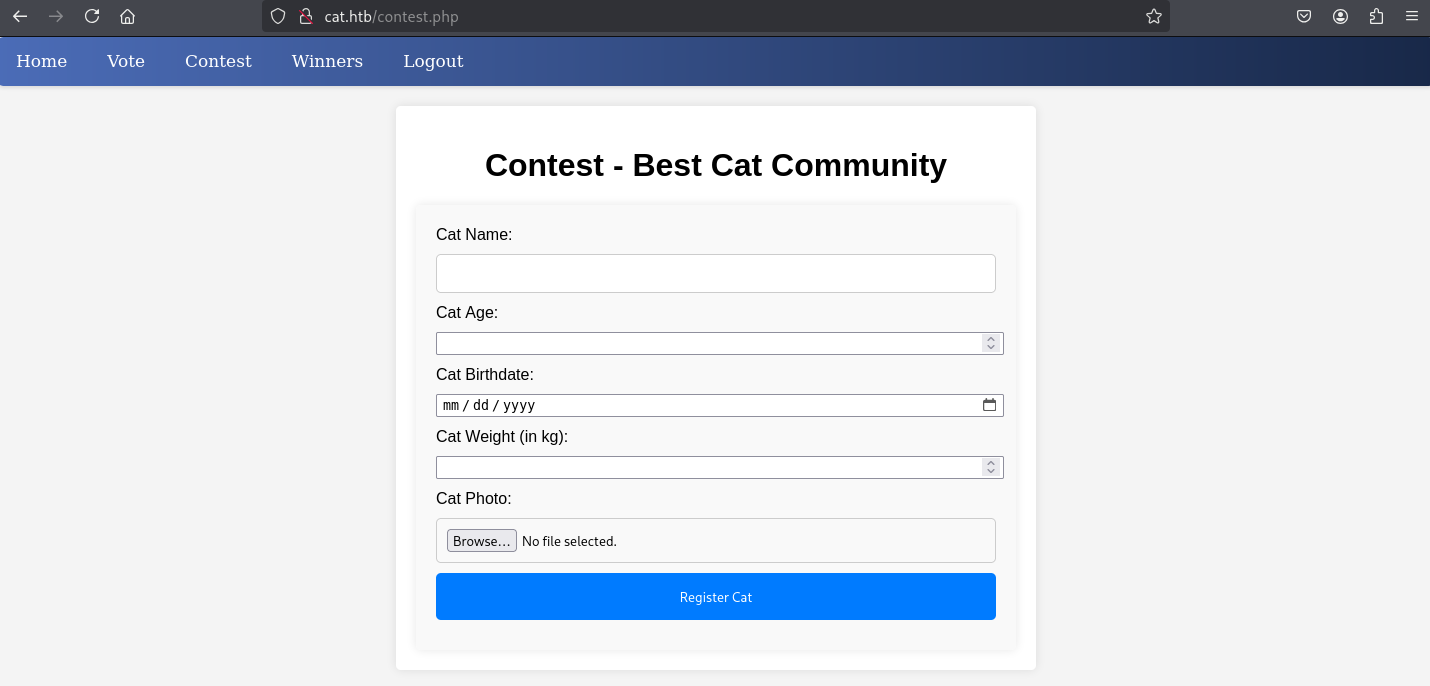Click the Cat Age spinner arrows
This screenshot has height=686, width=1430.
pos(990,343)
